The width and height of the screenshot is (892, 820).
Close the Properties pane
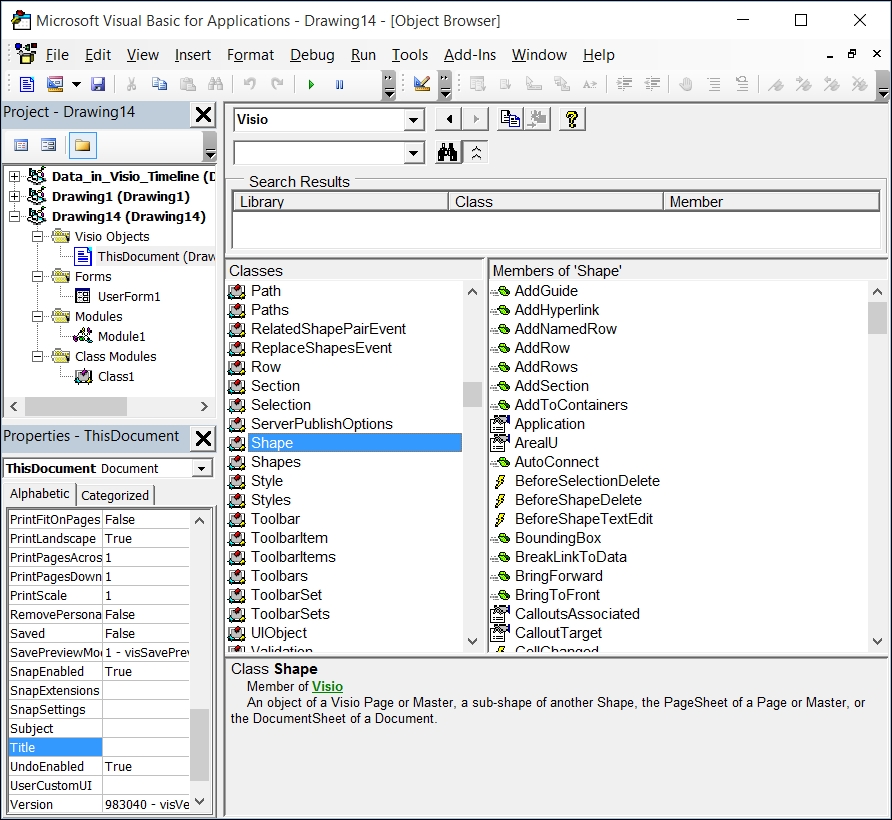[x=203, y=439]
